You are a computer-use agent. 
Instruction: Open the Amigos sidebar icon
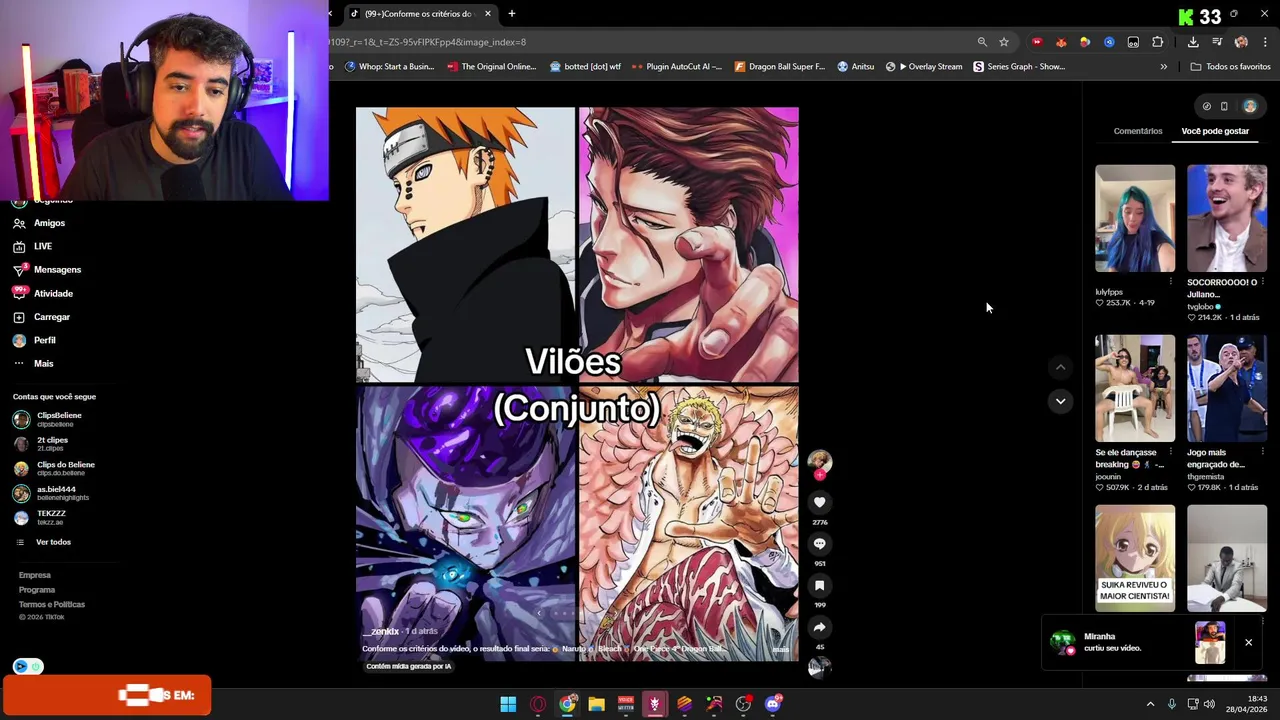[x=19, y=223]
